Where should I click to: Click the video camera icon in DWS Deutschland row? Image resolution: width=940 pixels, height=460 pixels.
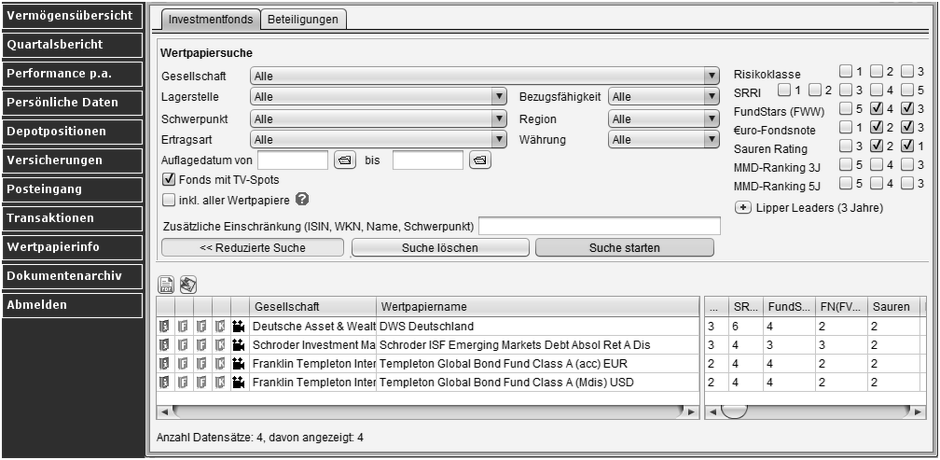[239, 326]
